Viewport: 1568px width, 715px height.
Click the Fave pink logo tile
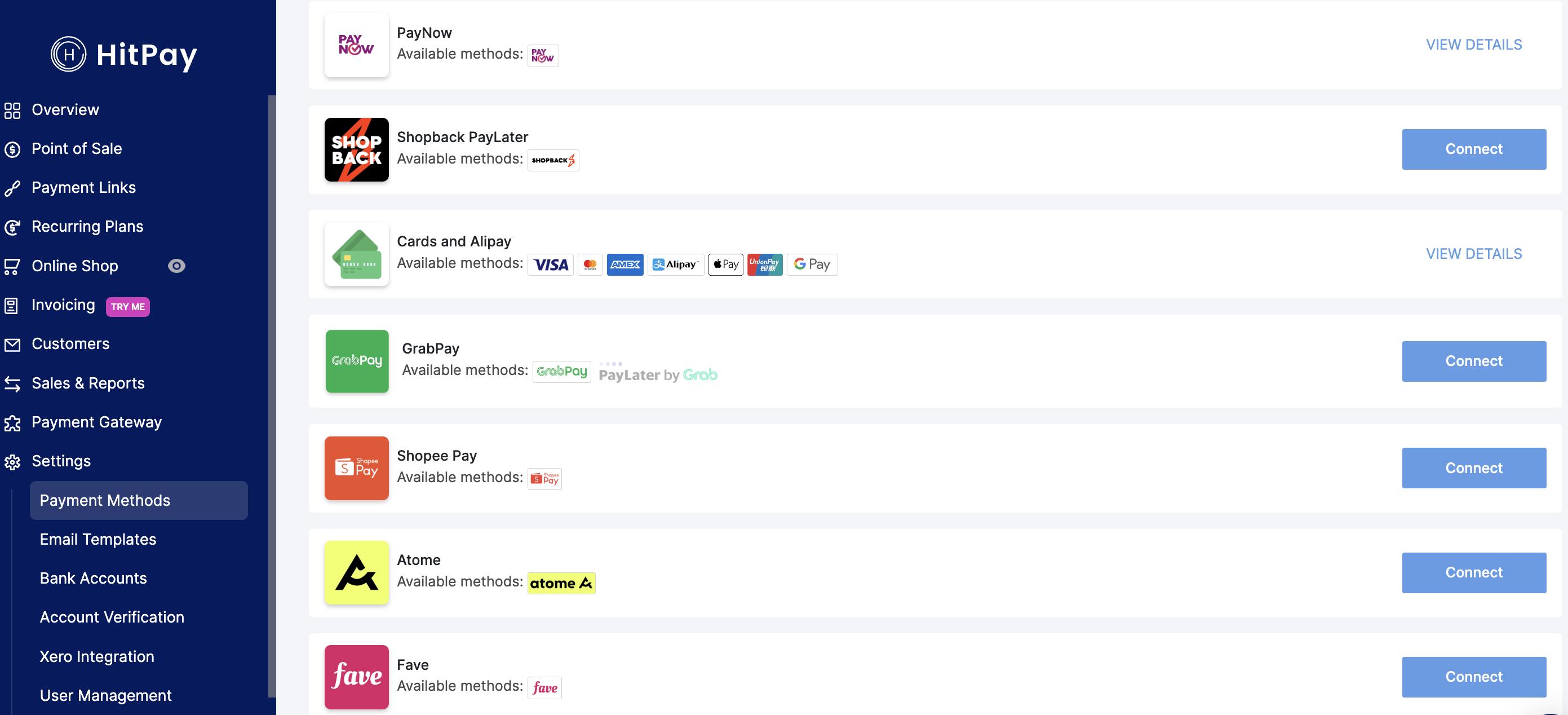(x=357, y=677)
